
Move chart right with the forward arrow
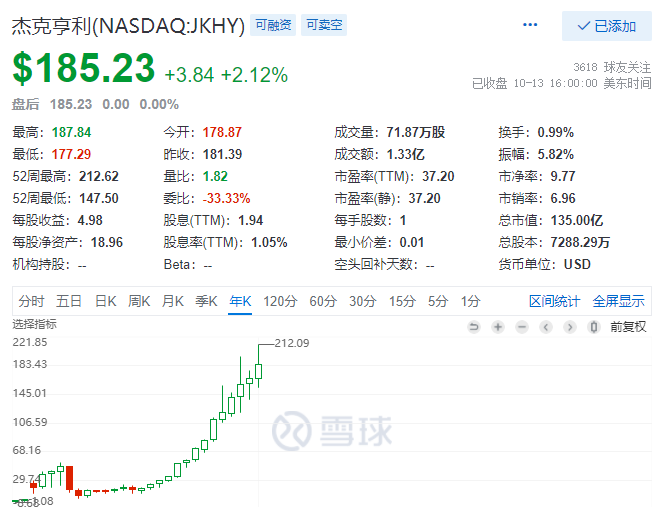click(x=570, y=327)
